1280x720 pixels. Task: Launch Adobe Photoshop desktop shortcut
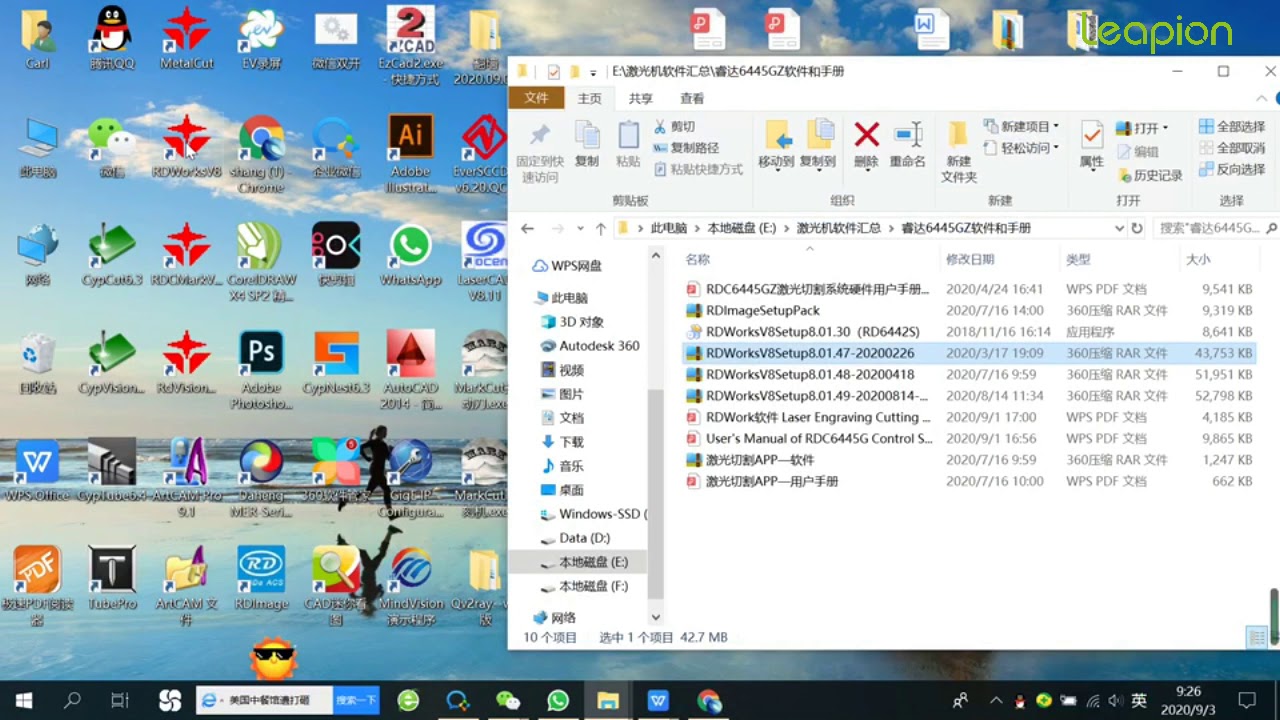(x=261, y=370)
